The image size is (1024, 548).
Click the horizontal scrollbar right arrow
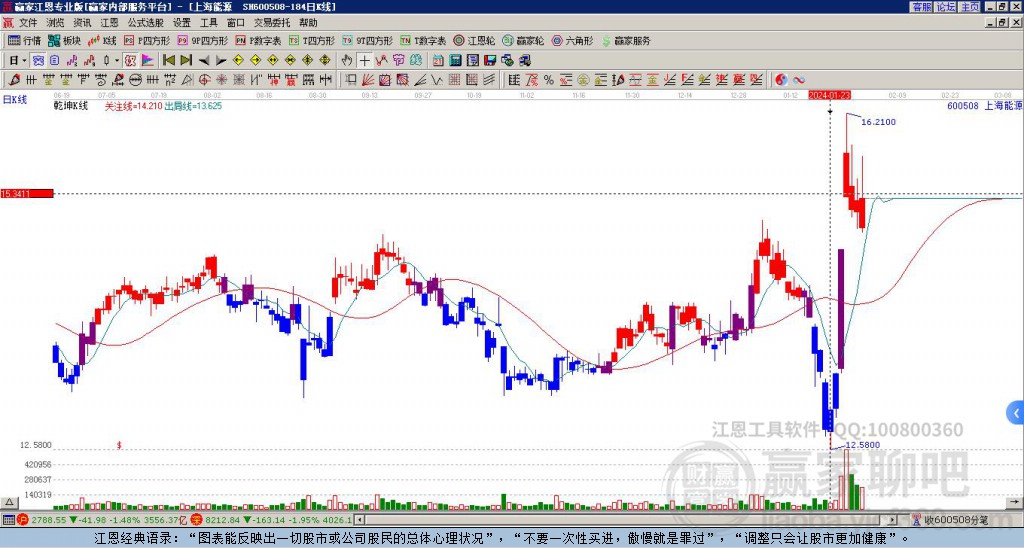coord(893,520)
